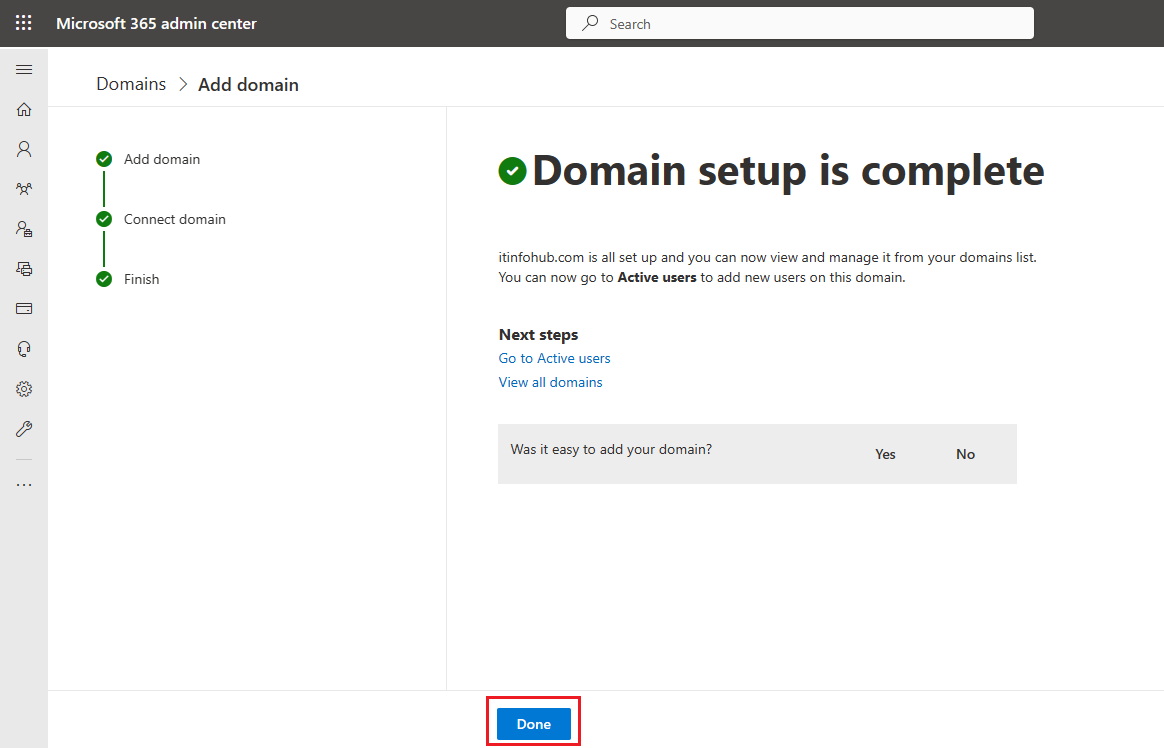Answer Yes to the feedback question

[x=885, y=454]
